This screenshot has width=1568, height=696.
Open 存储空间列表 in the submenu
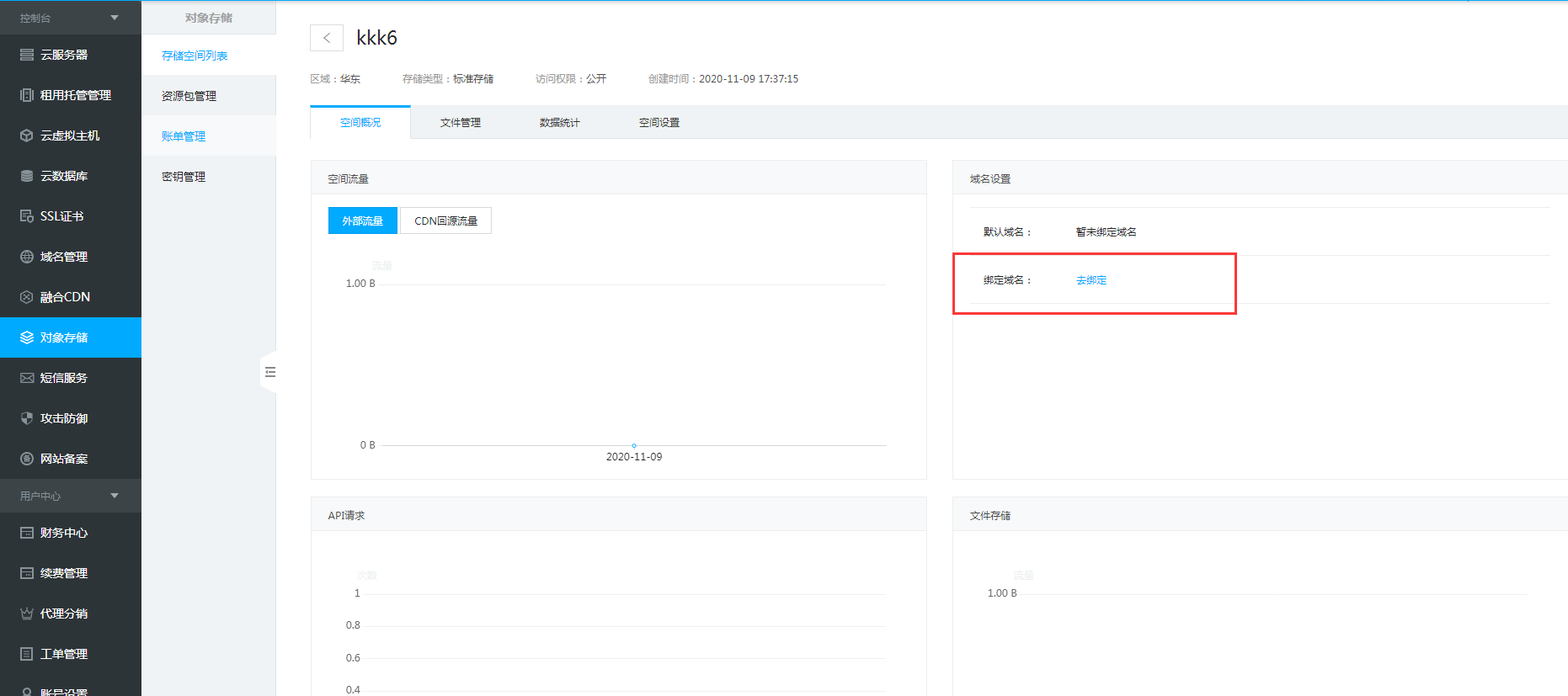[195, 56]
